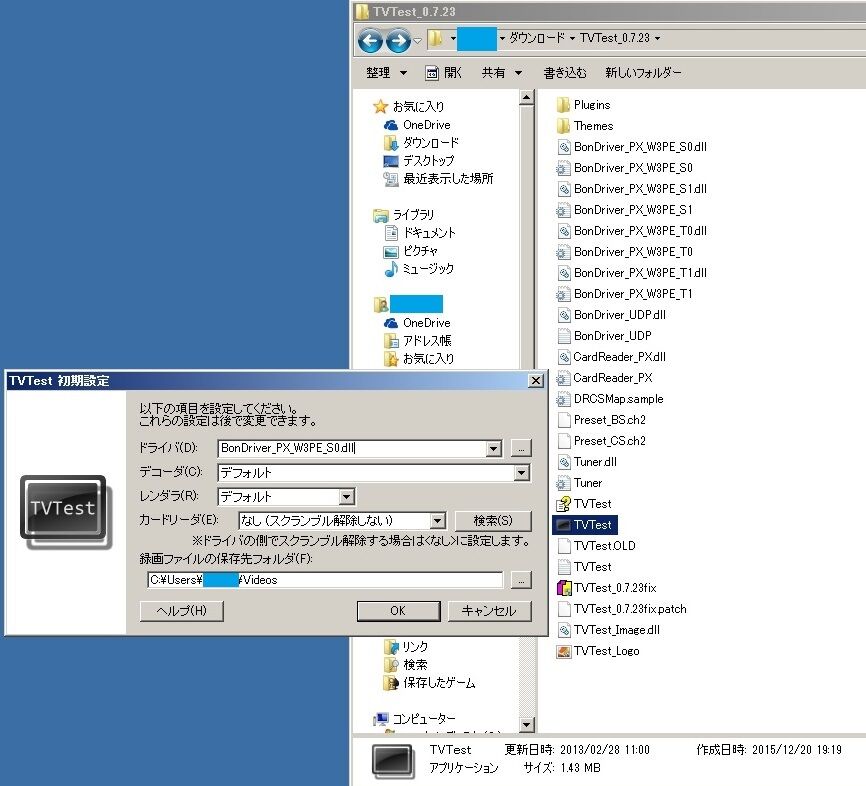Click the OK button in TVTest dialog
866x786 pixels.
pyautogui.click(x=398, y=610)
